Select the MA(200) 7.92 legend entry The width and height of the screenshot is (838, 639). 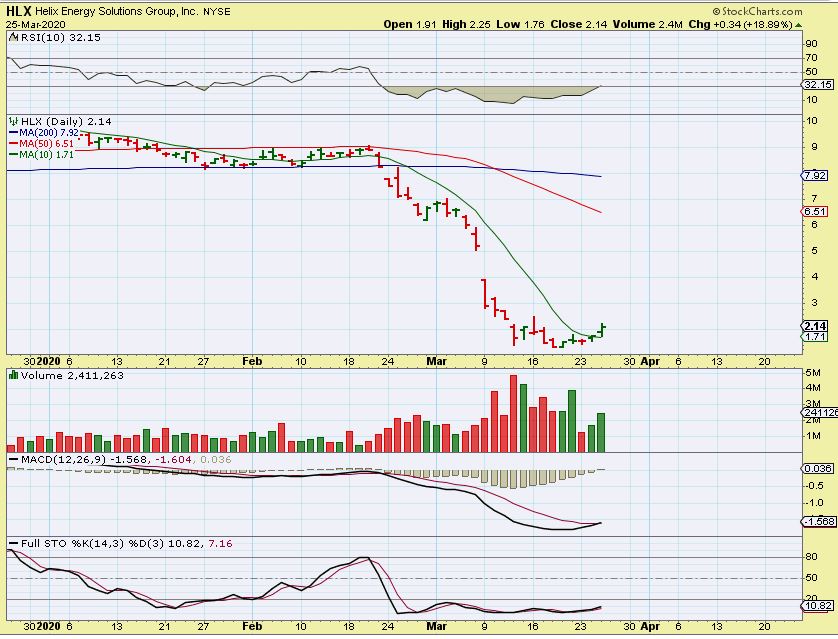click(44, 133)
